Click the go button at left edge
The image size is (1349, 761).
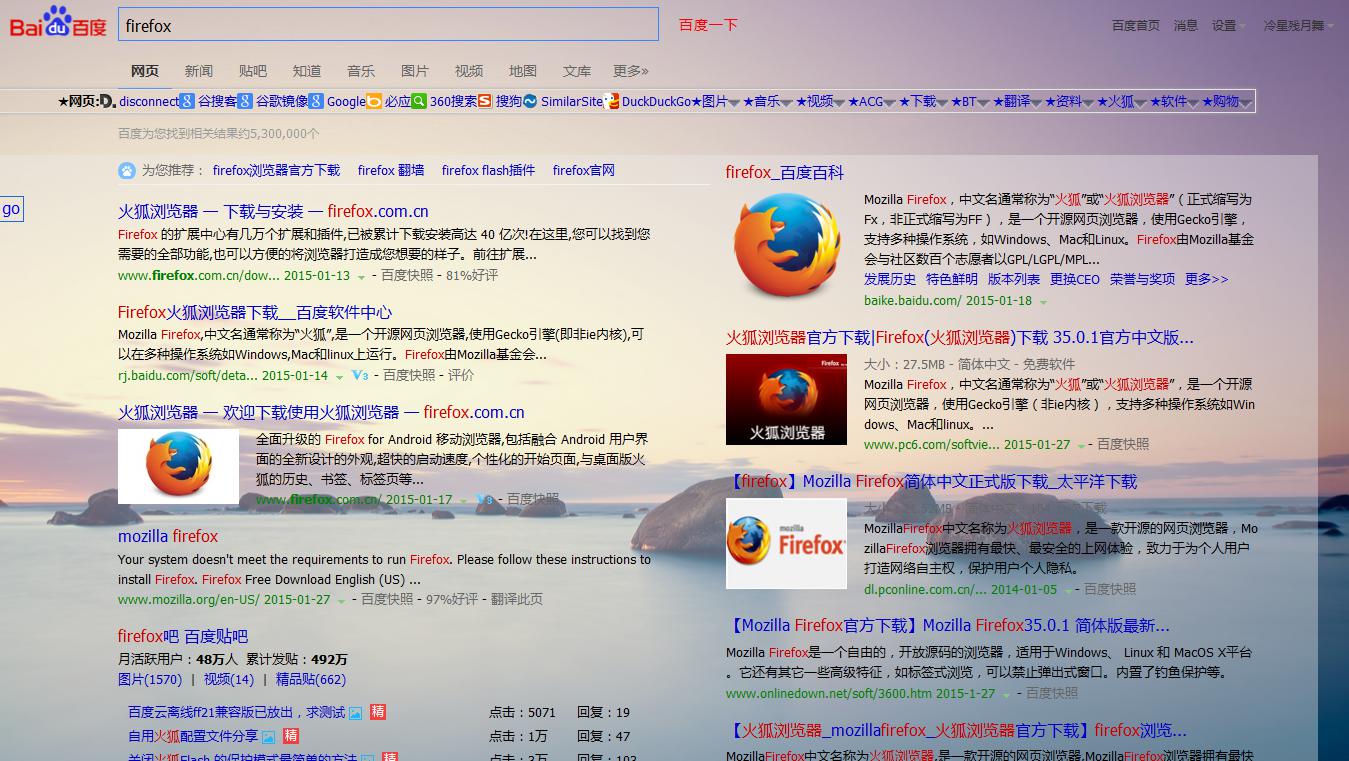click(x=11, y=209)
